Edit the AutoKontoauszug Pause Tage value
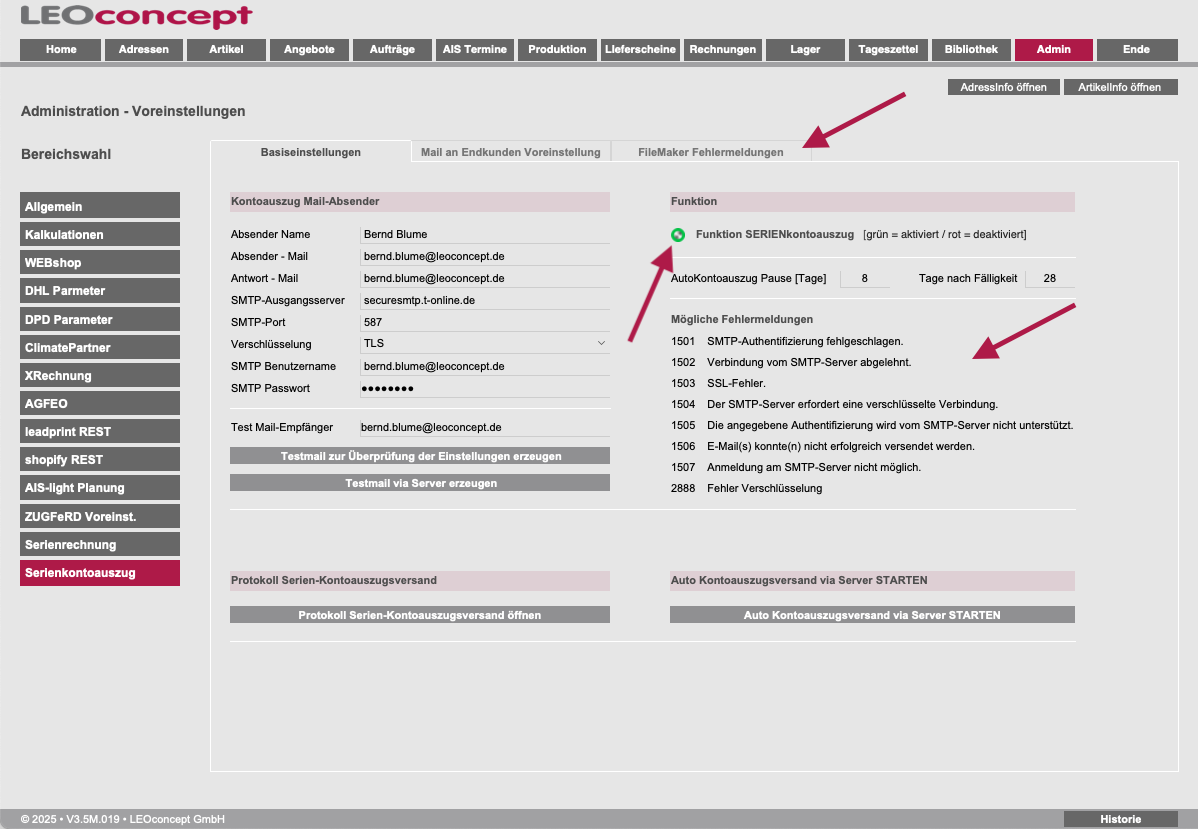 864,279
